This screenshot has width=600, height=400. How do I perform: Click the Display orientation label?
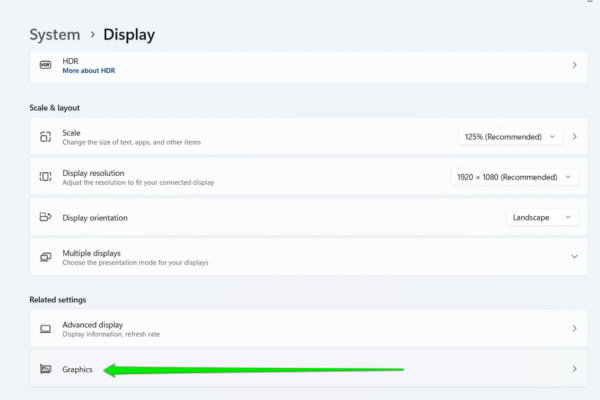click(x=95, y=218)
